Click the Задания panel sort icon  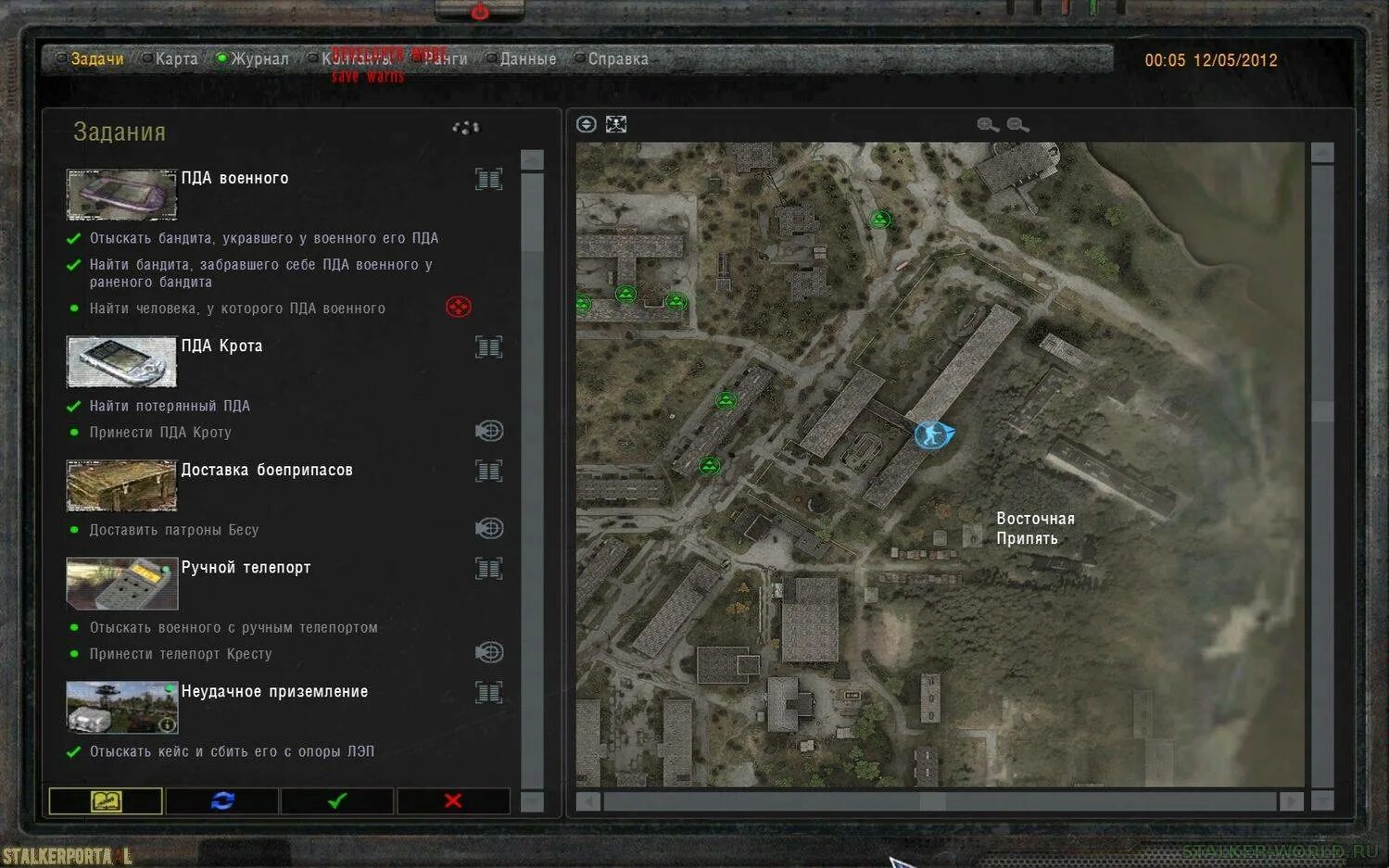pos(466,128)
